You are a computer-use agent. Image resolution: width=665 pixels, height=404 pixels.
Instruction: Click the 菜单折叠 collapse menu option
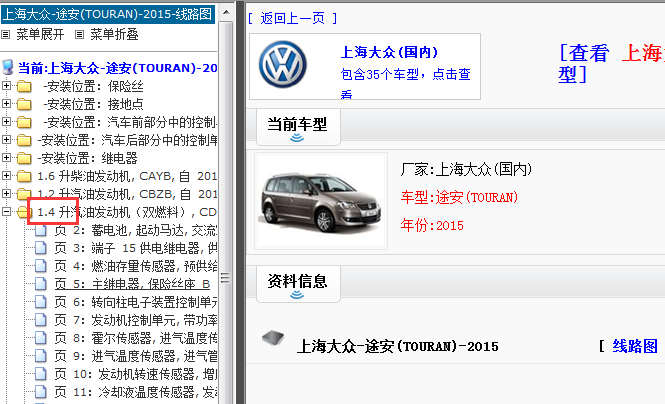pyautogui.click(x=114, y=34)
